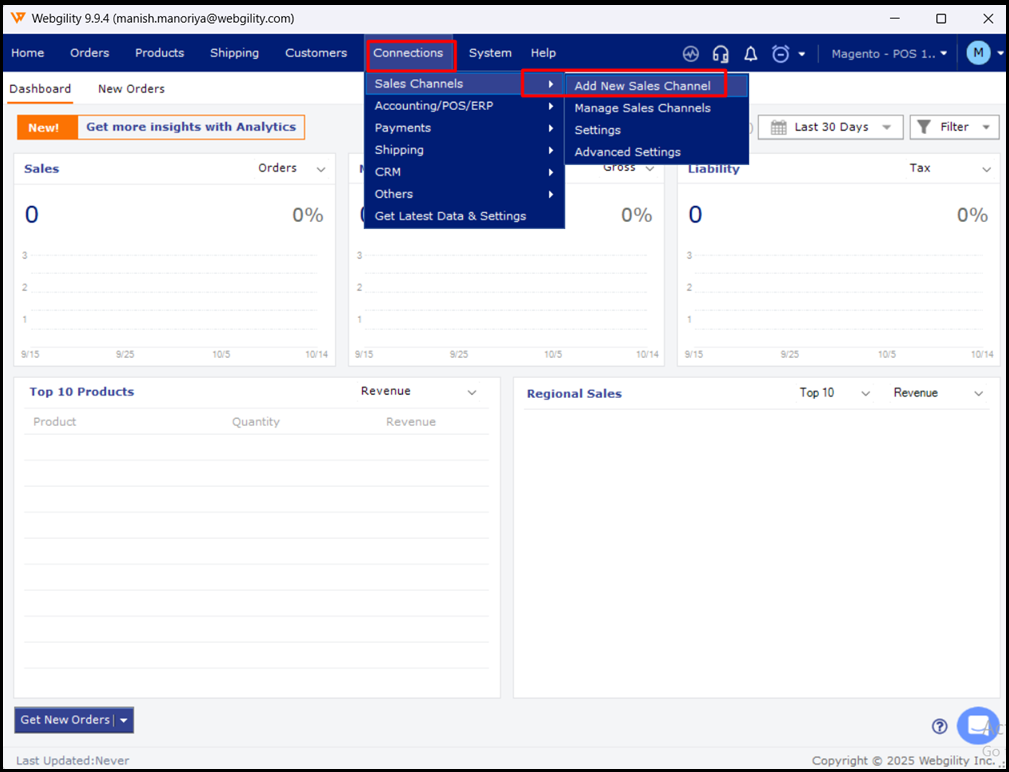Expand the Filter dropdown

click(x=954, y=127)
